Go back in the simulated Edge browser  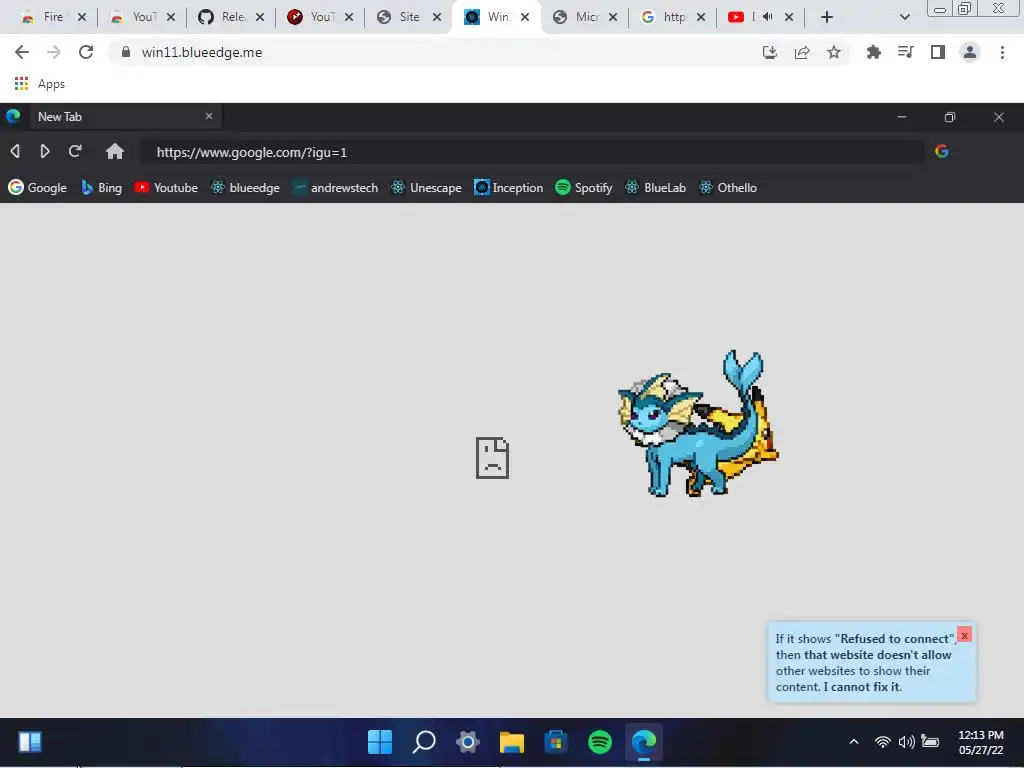15,152
